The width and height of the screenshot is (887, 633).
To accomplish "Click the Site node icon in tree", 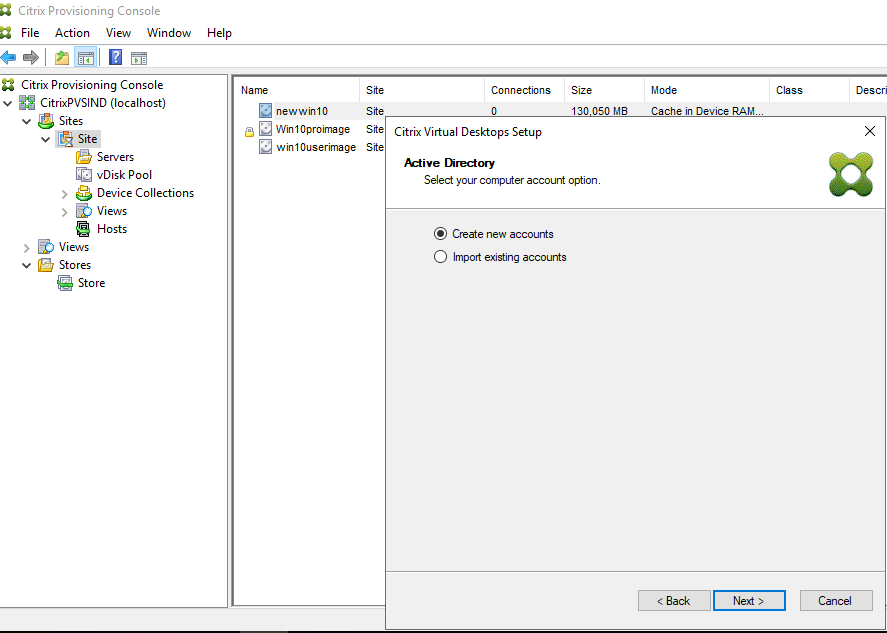I will tap(65, 139).
